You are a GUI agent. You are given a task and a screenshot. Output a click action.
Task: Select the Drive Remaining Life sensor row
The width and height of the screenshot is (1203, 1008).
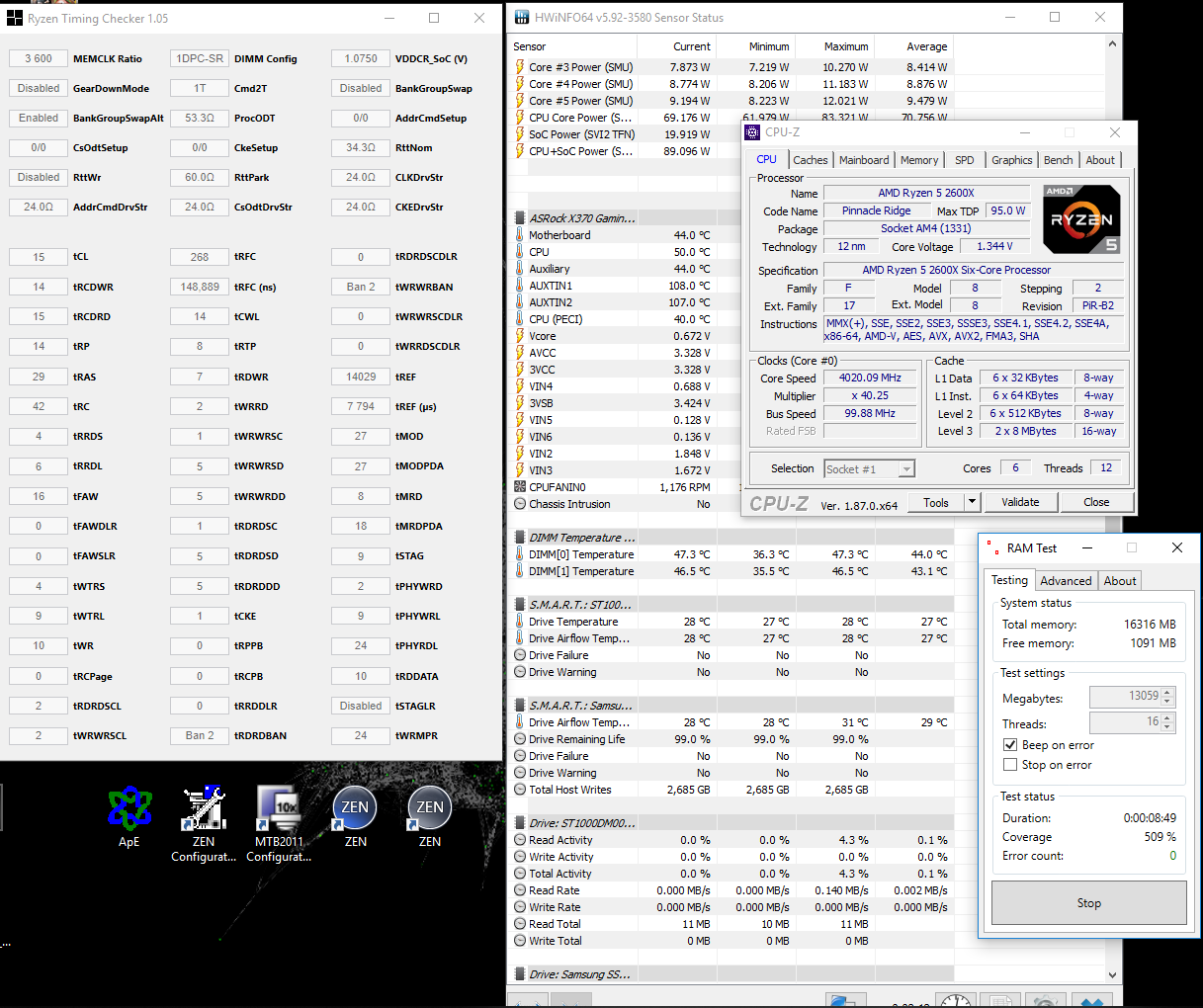(x=731, y=739)
